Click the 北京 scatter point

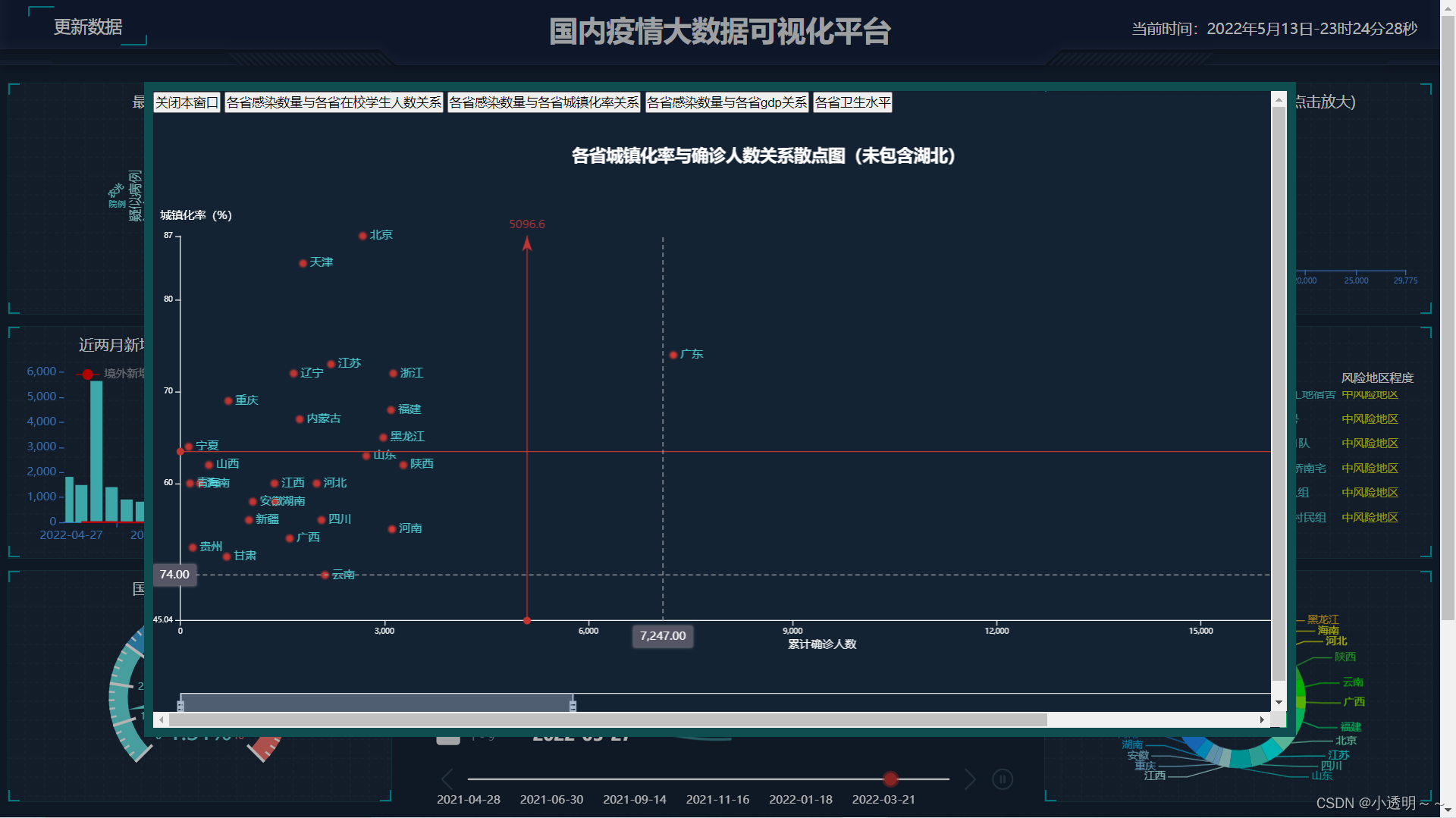[362, 236]
